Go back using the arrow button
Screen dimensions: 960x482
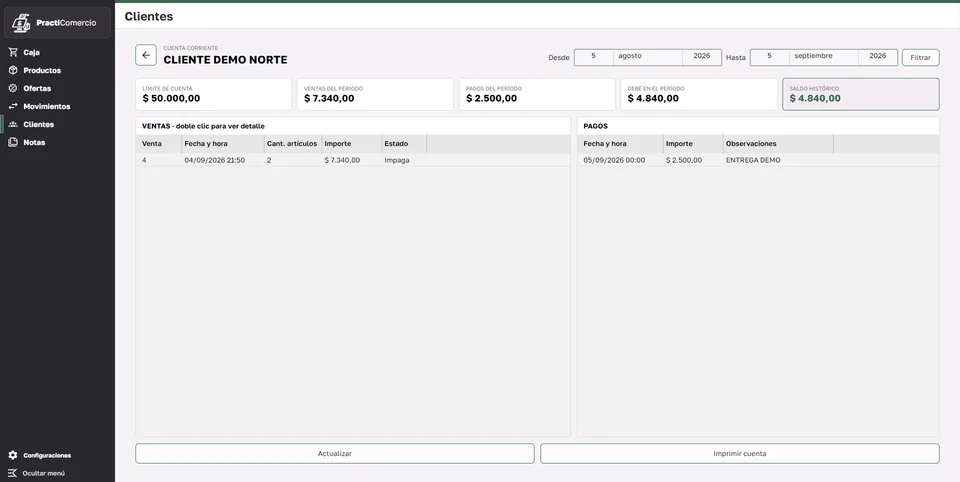point(146,55)
